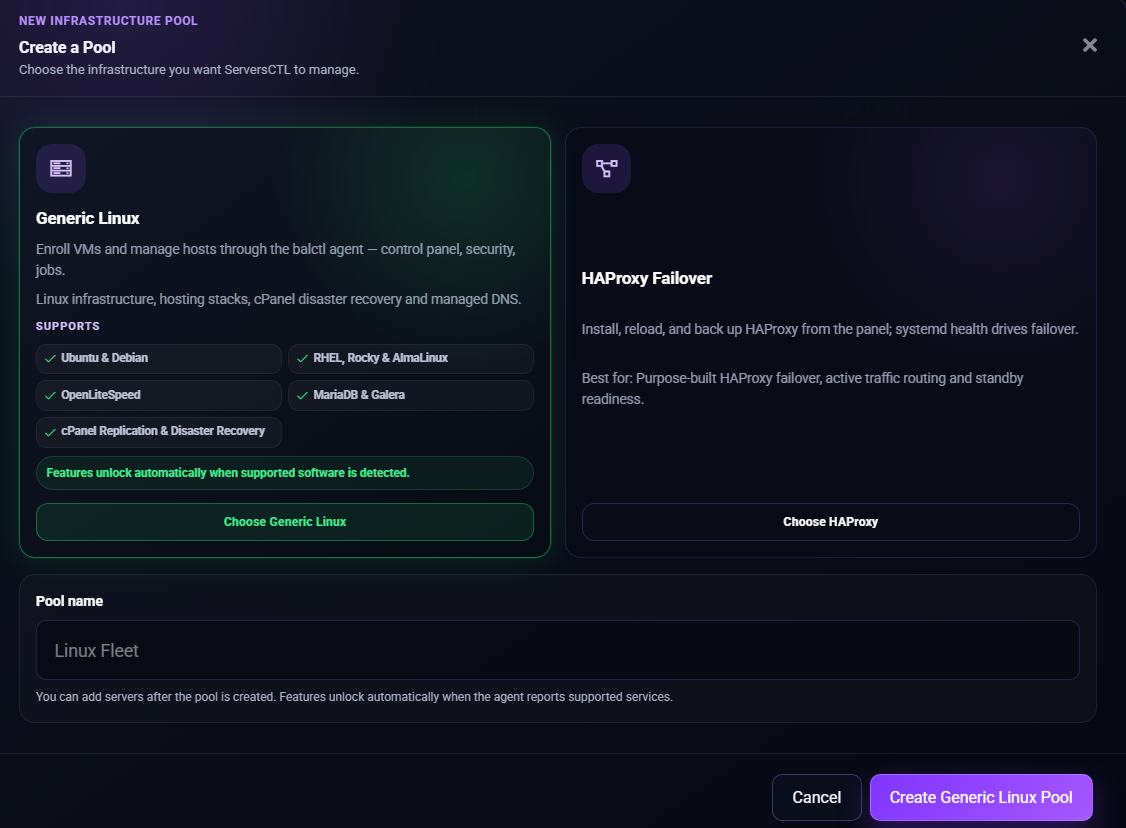Select the Choose HAProxy button

(x=830, y=521)
